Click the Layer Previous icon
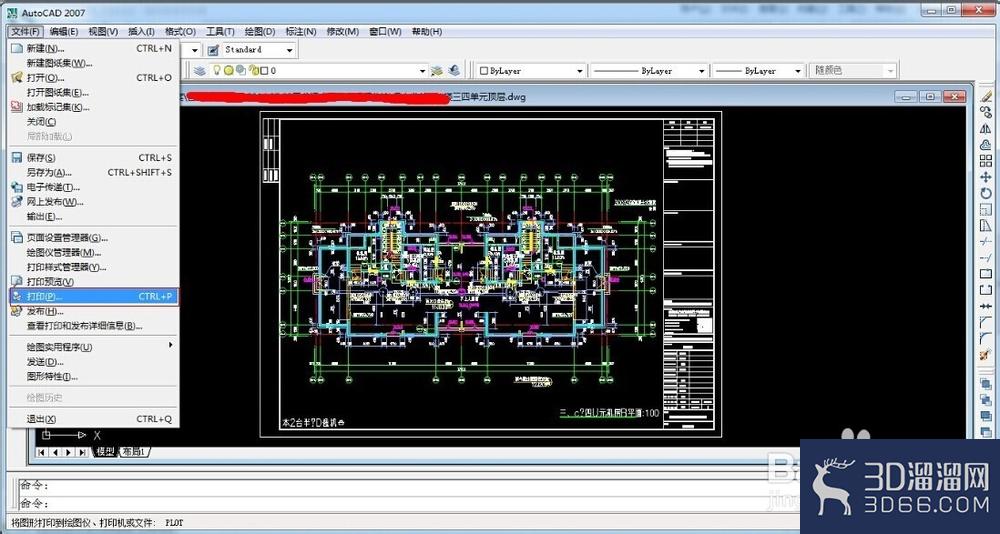This screenshot has height=534, width=1000. point(453,71)
